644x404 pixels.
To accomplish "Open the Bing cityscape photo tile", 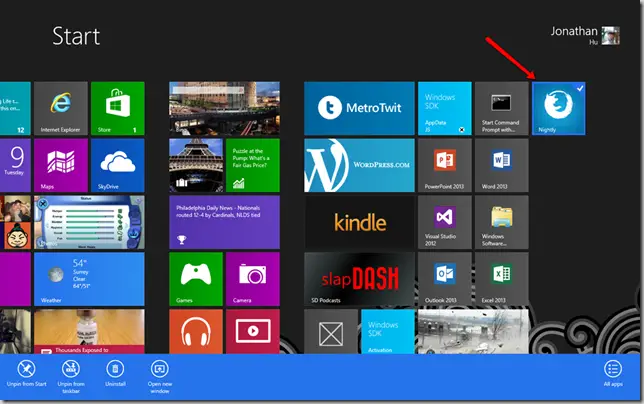I will point(224,108).
